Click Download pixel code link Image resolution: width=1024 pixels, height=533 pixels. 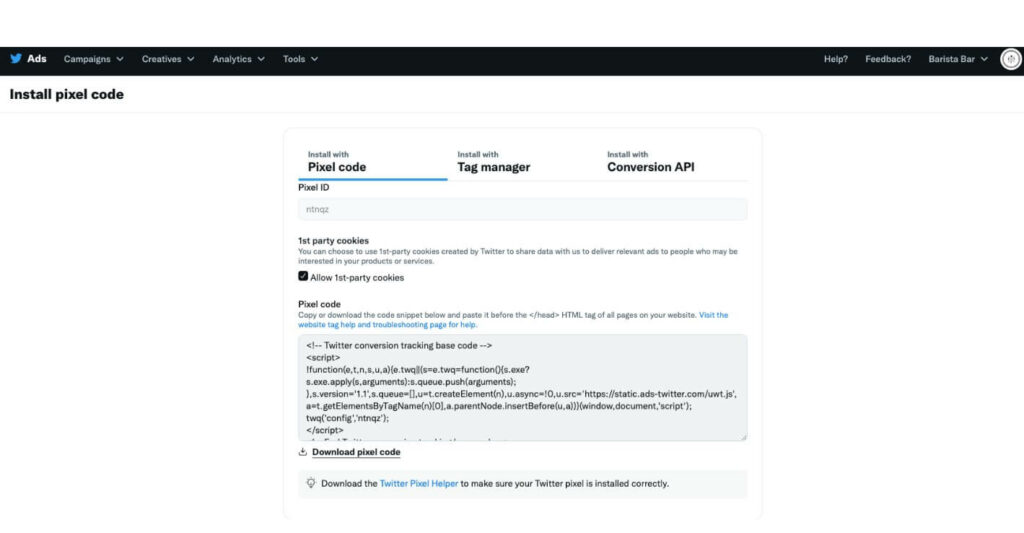tap(356, 452)
